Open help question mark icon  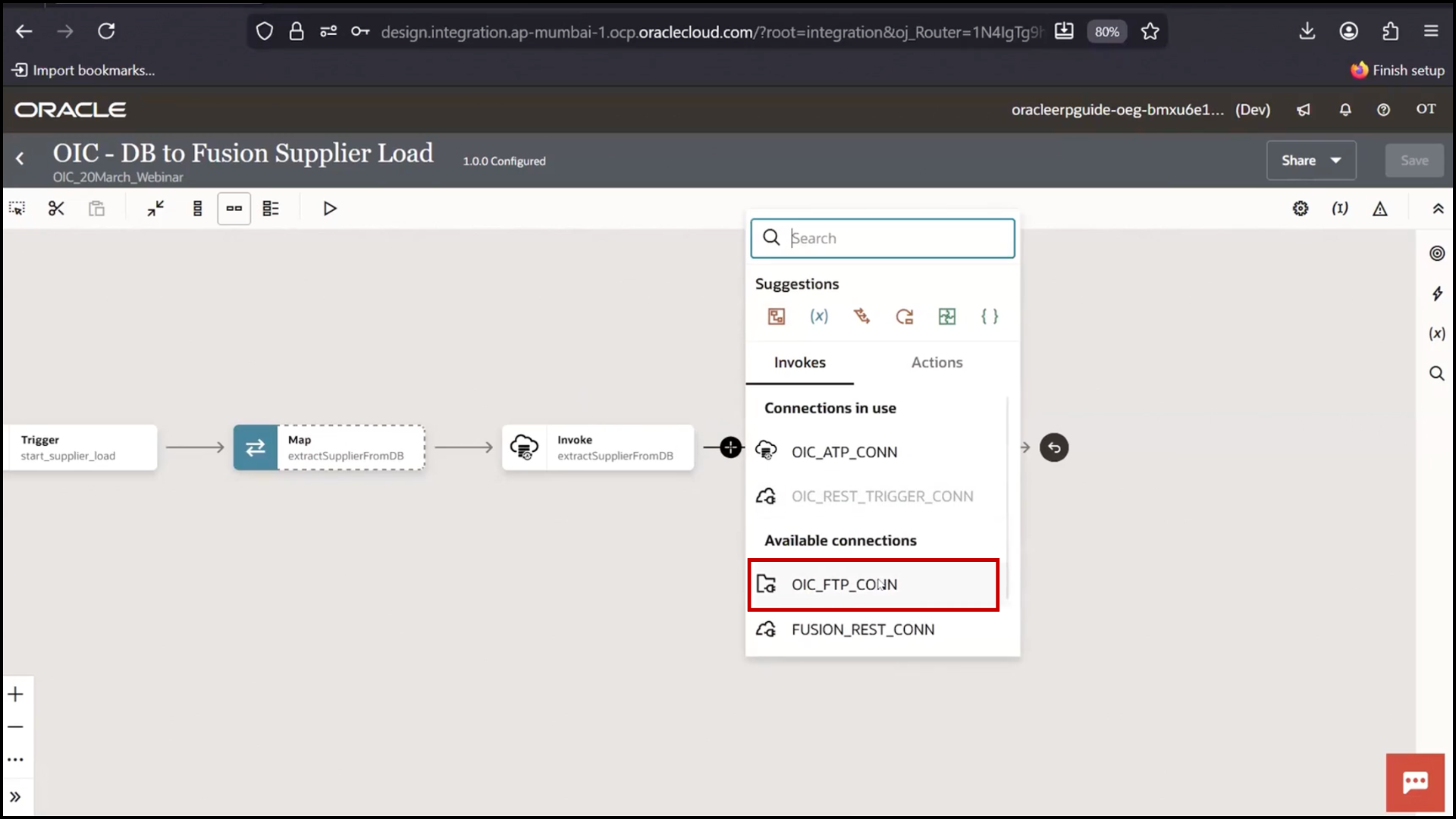1383,110
